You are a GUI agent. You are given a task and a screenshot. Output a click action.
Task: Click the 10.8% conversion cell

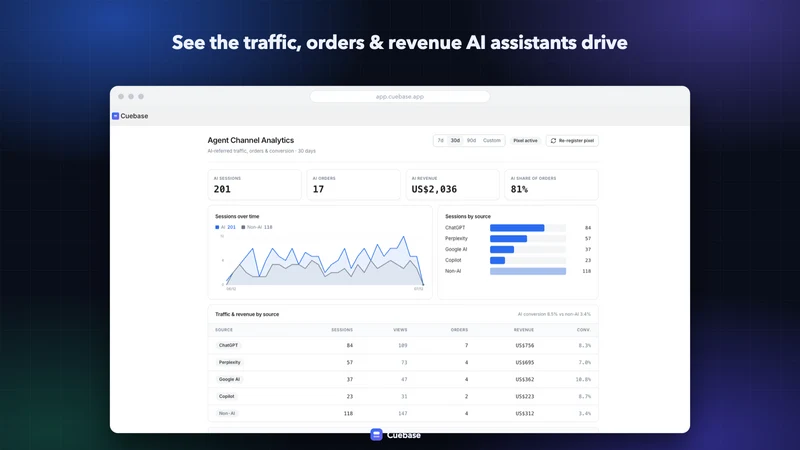tap(583, 379)
